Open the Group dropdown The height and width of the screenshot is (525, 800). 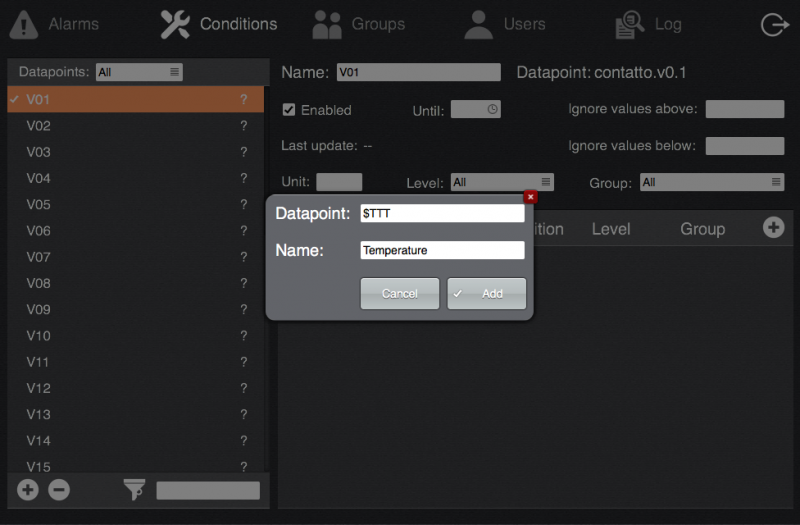click(x=712, y=182)
